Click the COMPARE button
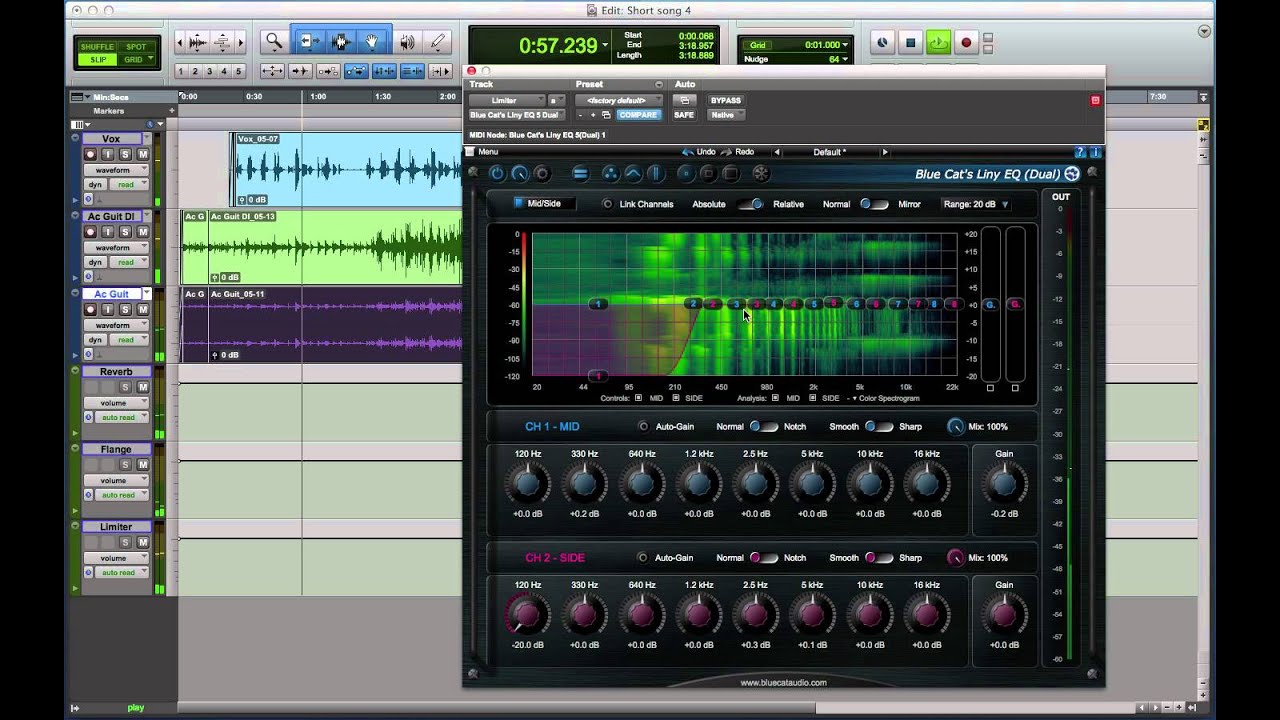1280x720 pixels. click(x=637, y=115)
